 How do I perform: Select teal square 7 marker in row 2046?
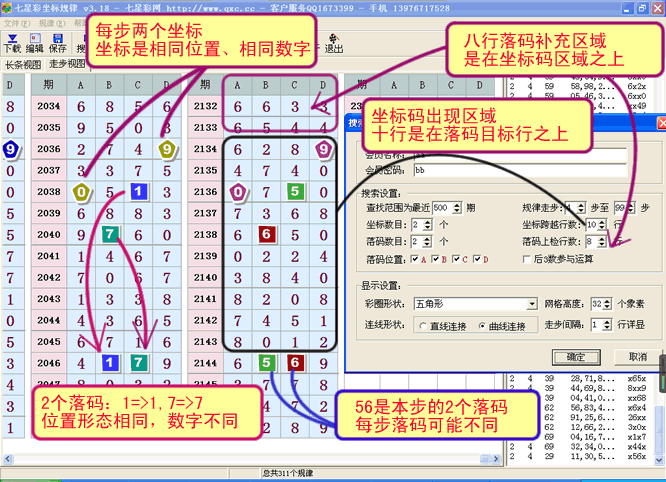click(x=138, y=363)
